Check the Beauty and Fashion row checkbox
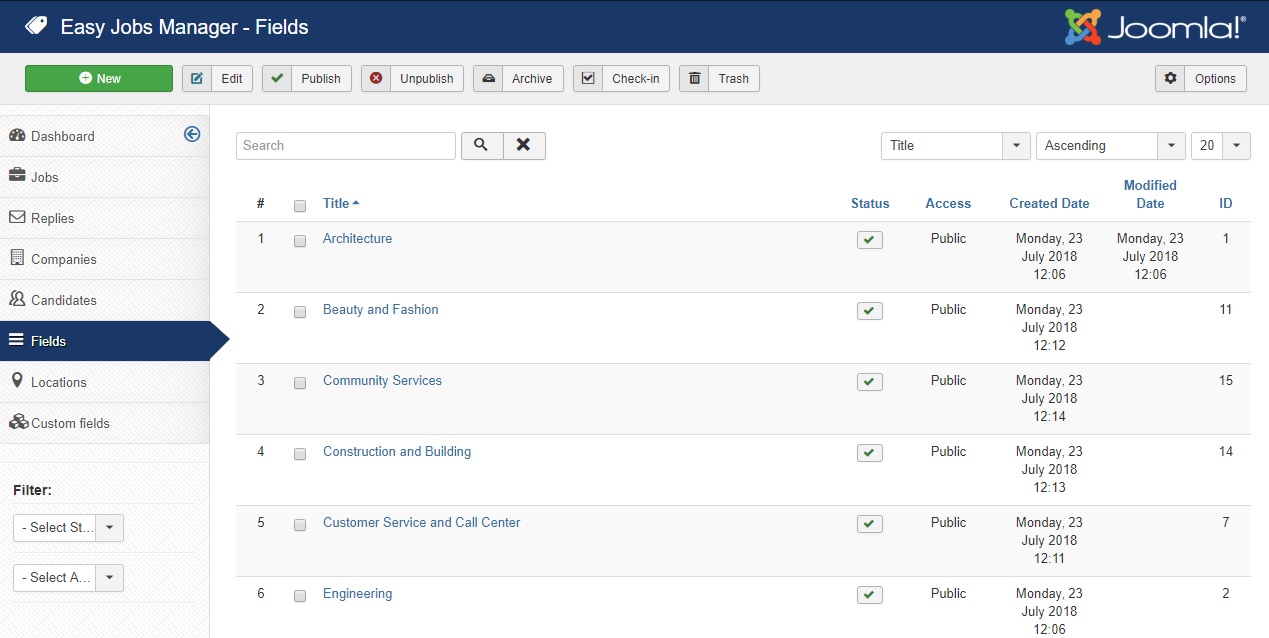Screen dimensions: 1269x638 [300, 312]
